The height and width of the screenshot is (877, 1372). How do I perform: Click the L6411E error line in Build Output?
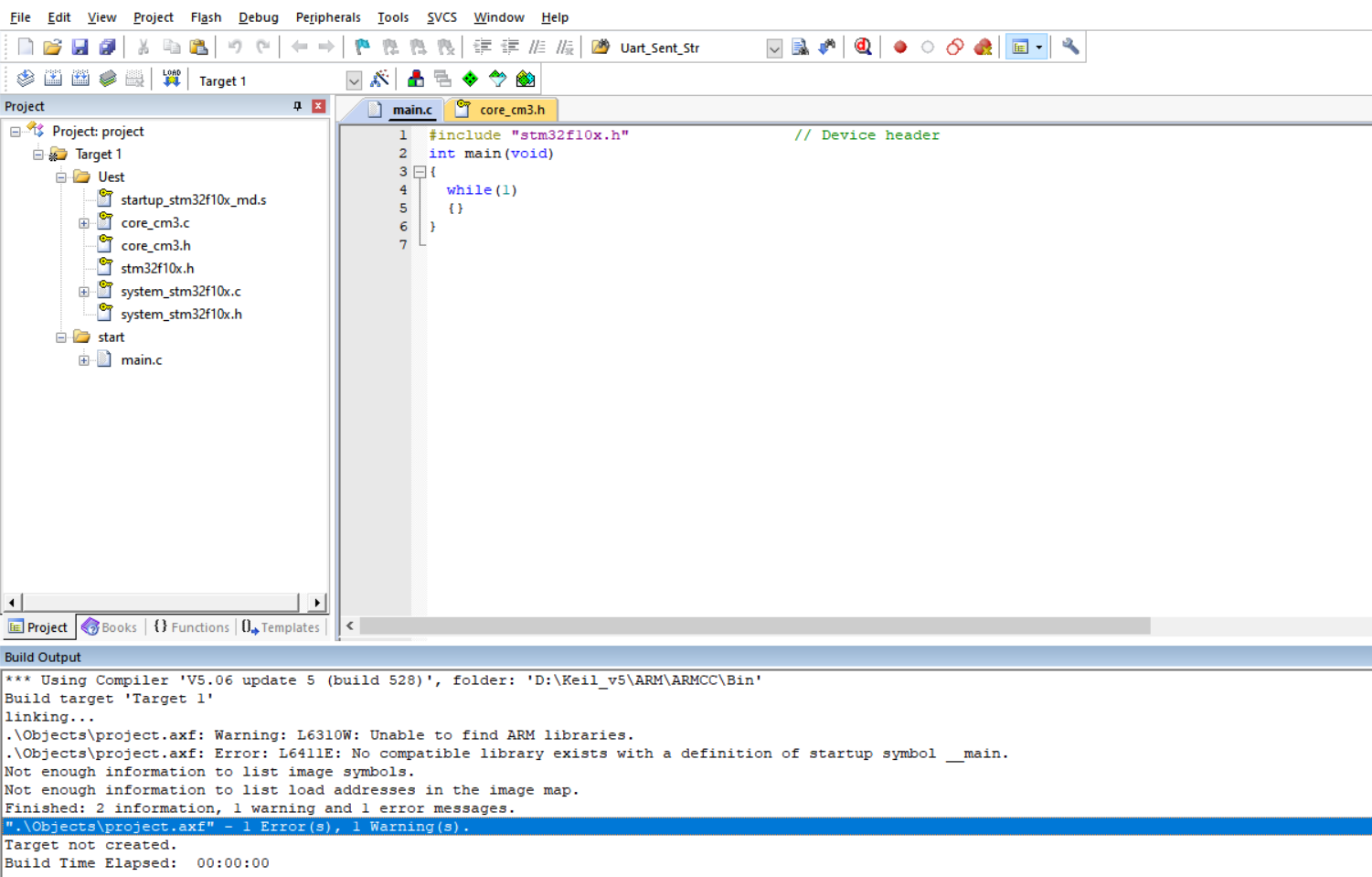click(x=506, y=754)
